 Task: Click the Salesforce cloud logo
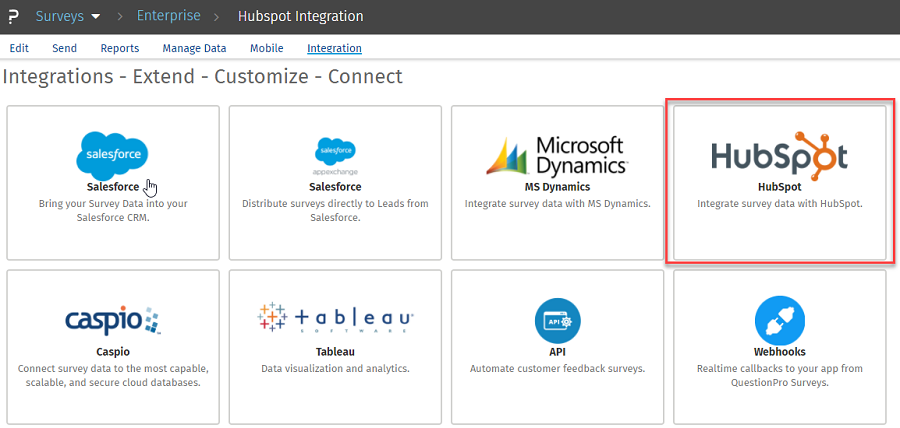coord(112,153)
